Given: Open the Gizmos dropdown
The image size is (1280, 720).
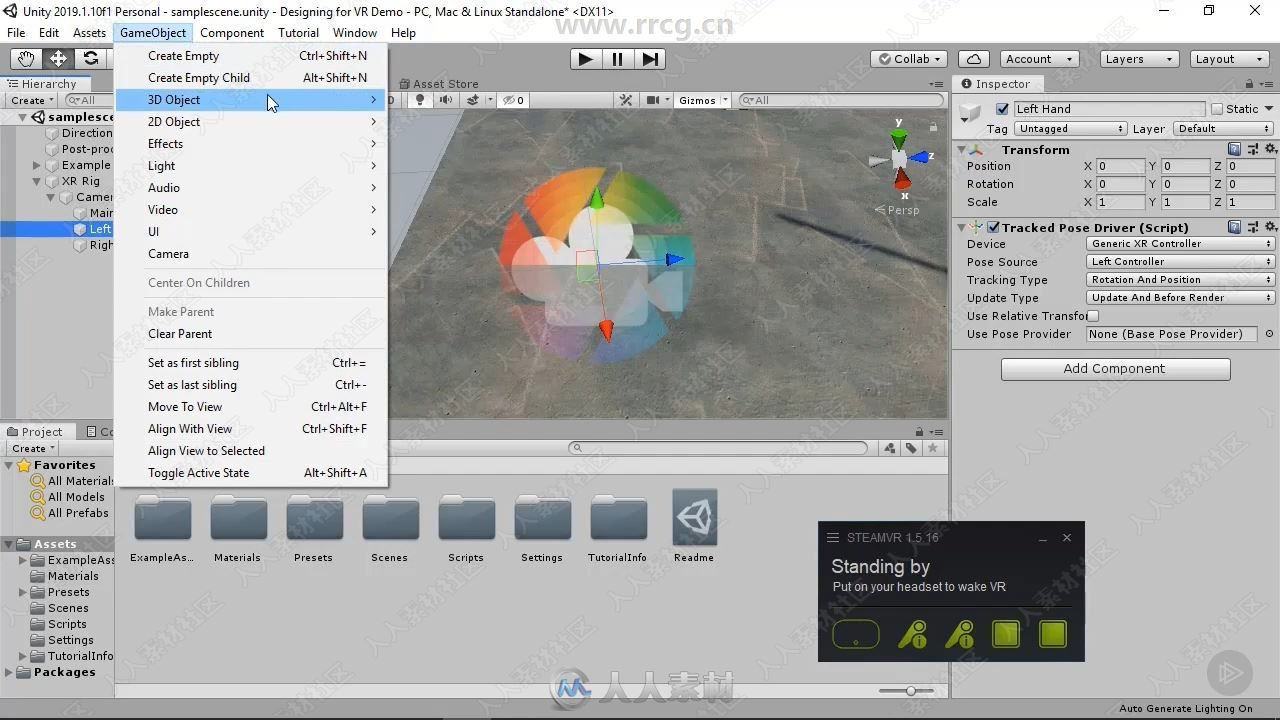Looking at the screenshot, I should coord(703,100).
